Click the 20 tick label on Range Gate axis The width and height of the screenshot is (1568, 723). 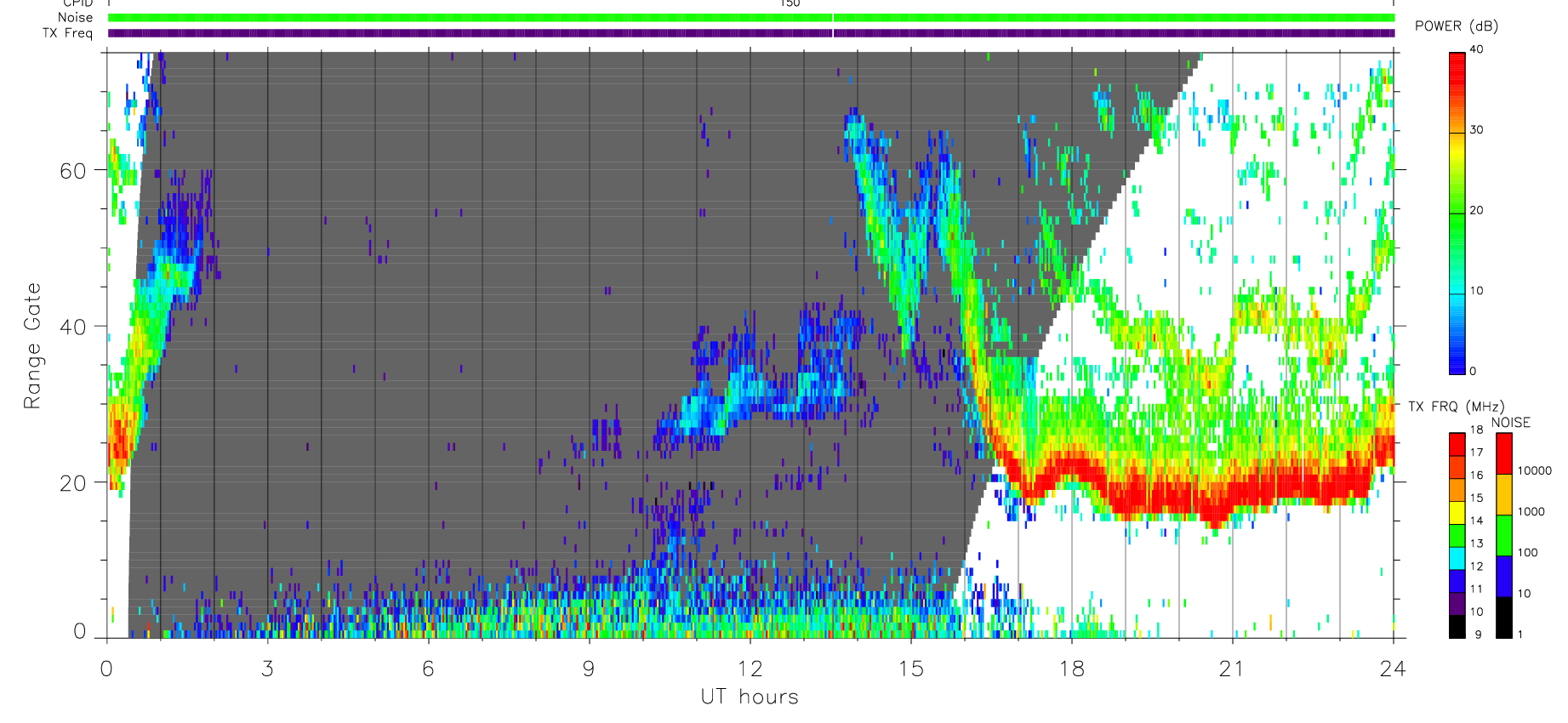pos(72,483)
